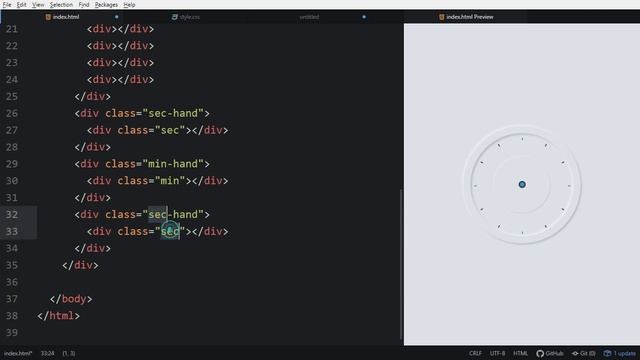Click the CSS file icon on style.css tab

pos(175,17)
